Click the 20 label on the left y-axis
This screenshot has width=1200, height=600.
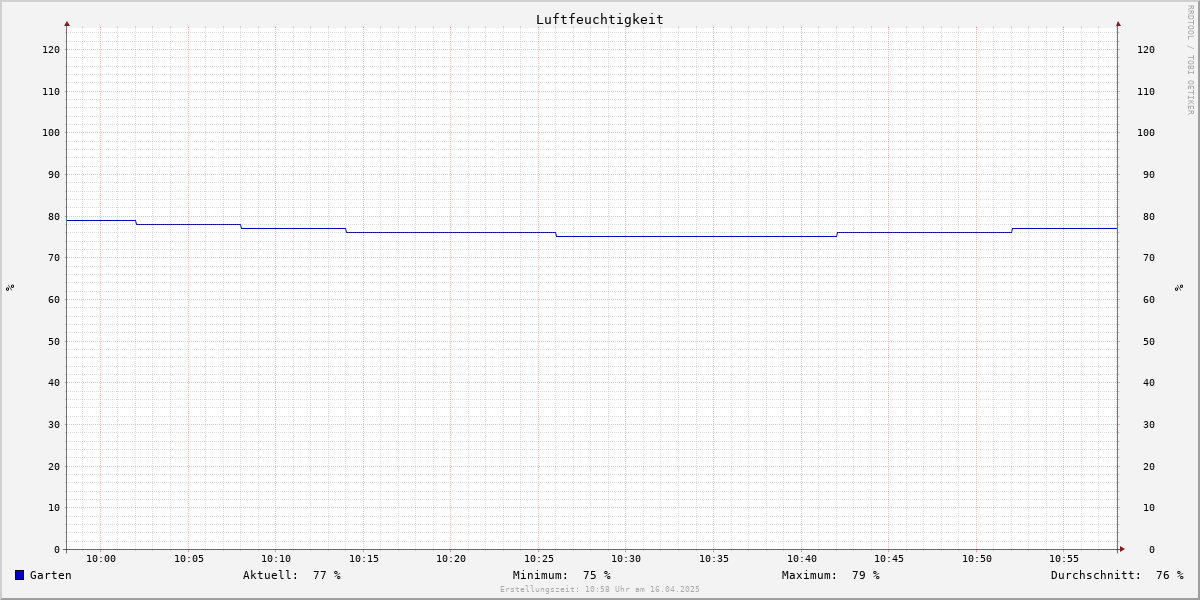[54, 466]
